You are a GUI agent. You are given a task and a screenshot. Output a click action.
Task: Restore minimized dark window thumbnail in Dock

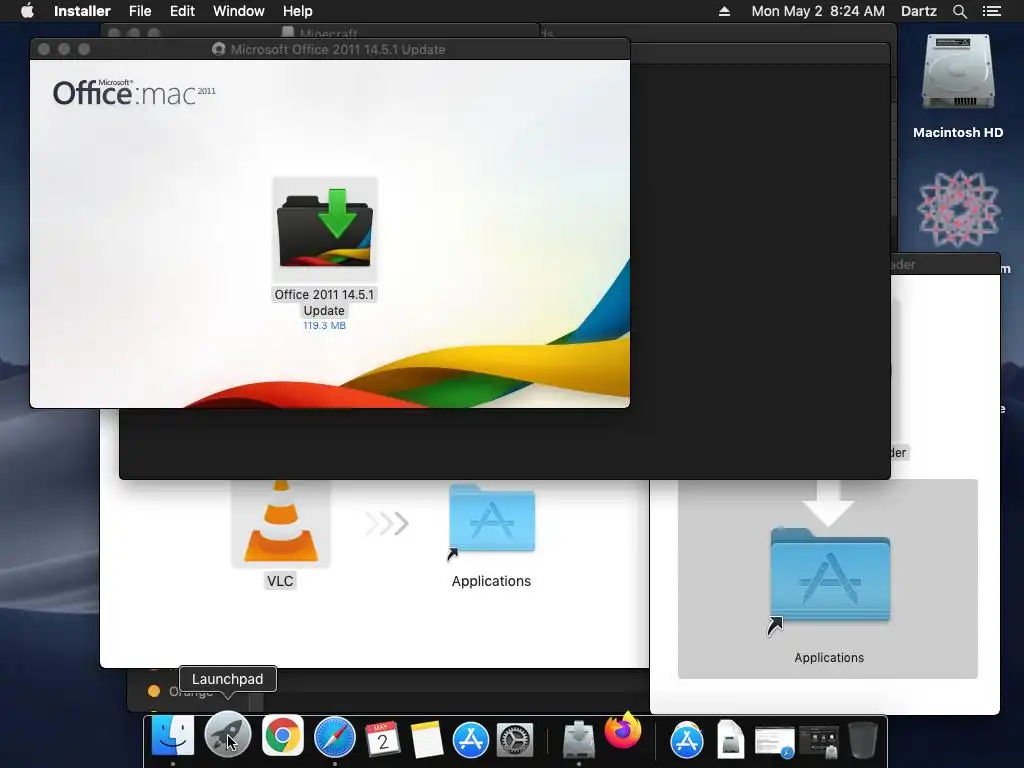click(819, 743)
